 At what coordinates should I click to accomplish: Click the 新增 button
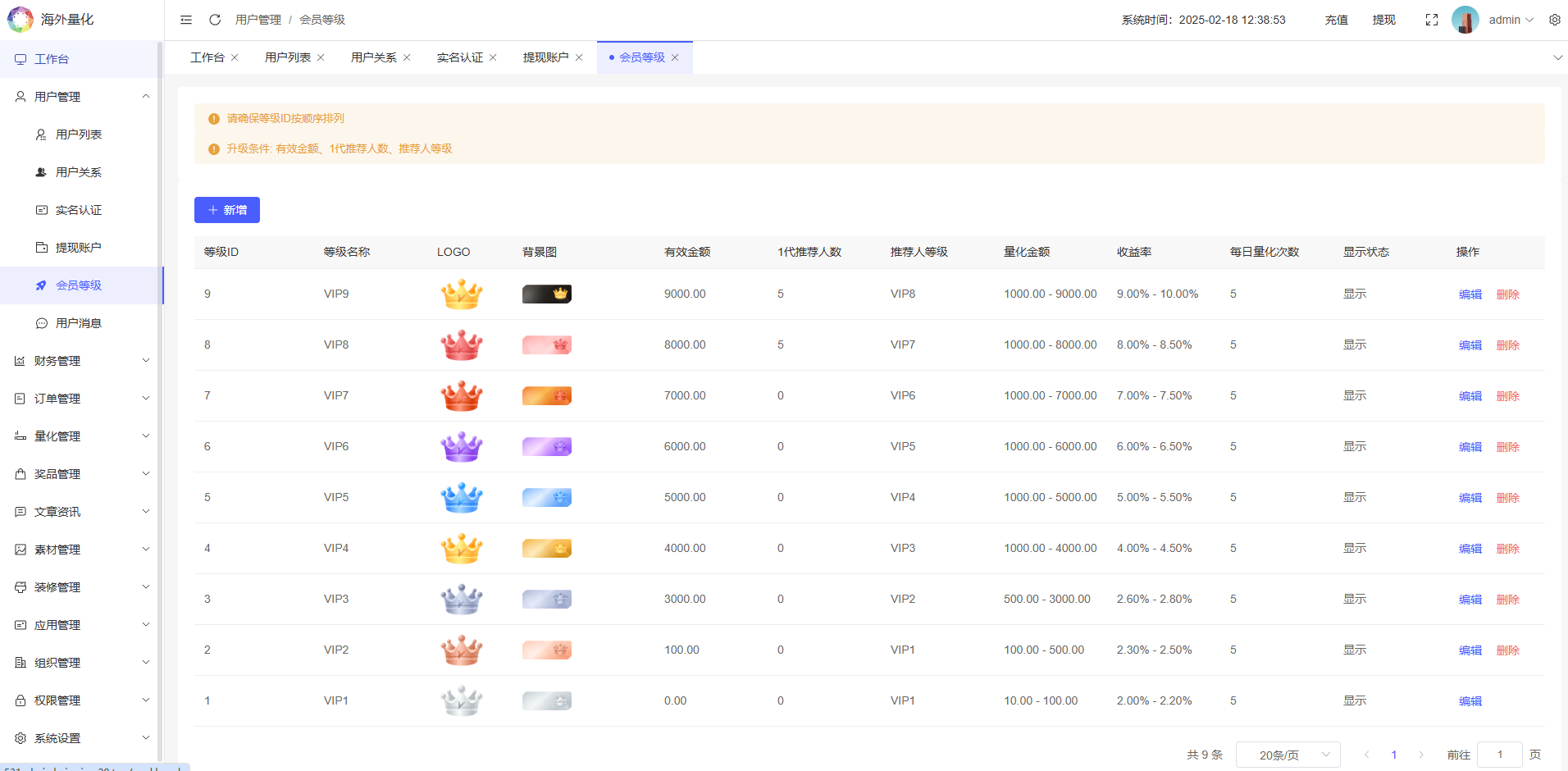point(227,210)
